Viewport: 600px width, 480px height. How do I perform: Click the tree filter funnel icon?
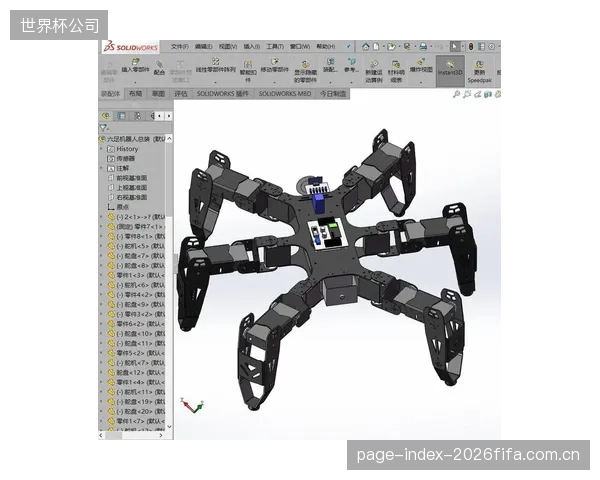(x=104, y=128)
